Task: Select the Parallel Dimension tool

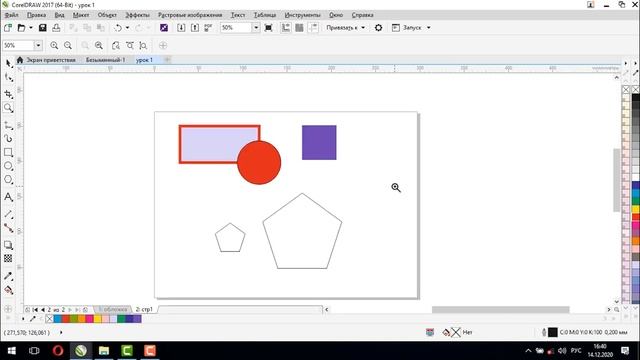Action: 9,214
